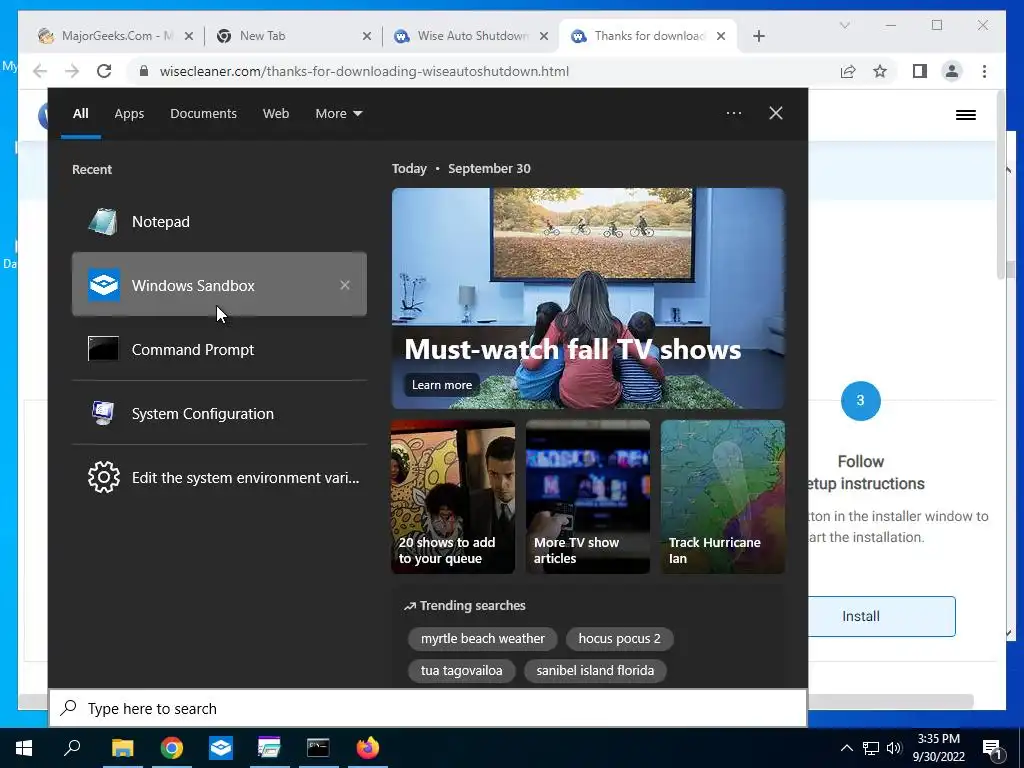Close the Windows search panel

(776, 113)
